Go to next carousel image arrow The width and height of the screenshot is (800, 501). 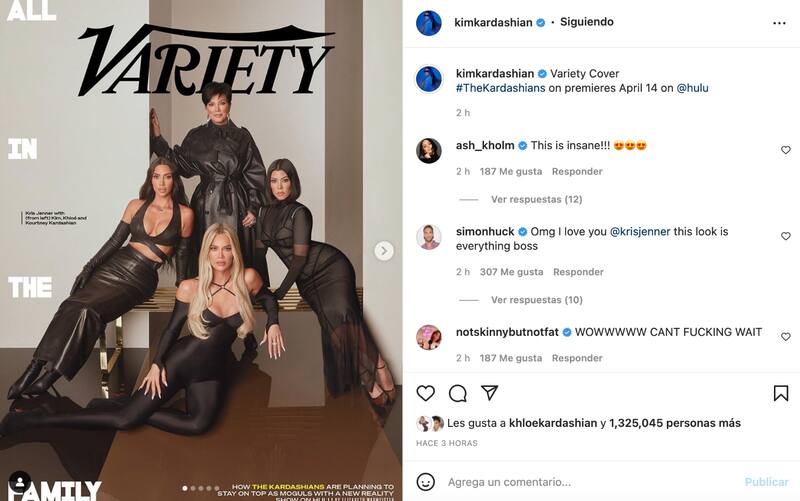(x=384, y=250)
